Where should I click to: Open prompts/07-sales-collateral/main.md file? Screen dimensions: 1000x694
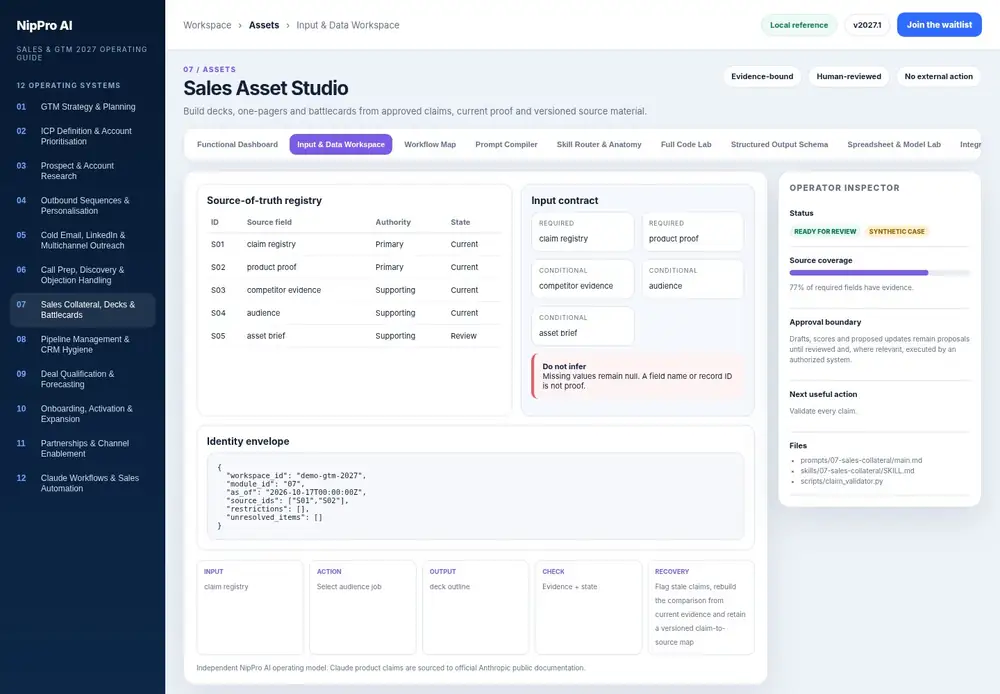(x=861, y=461)
